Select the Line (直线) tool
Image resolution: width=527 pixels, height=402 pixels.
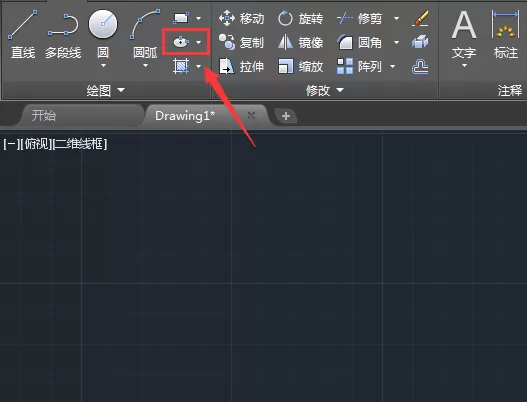tap(23, 34)
